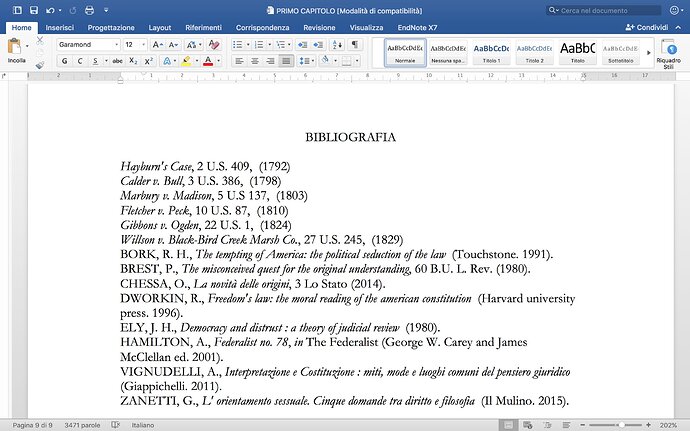Click the Cut scissors icon
Image resolution: width=690 pixels, height=431 pixels.
pos(40,41)
